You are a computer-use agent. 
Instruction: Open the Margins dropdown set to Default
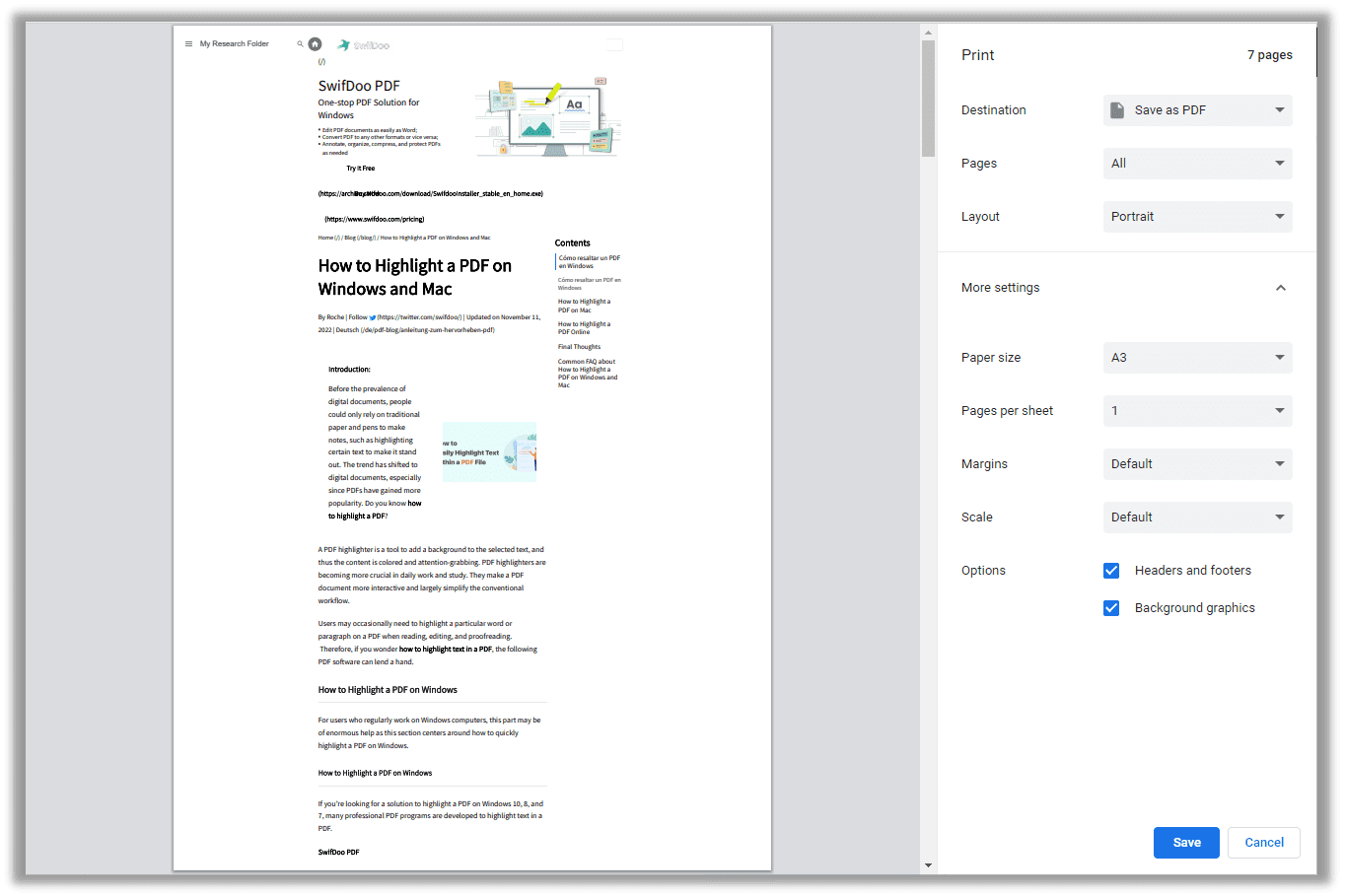1197,464
